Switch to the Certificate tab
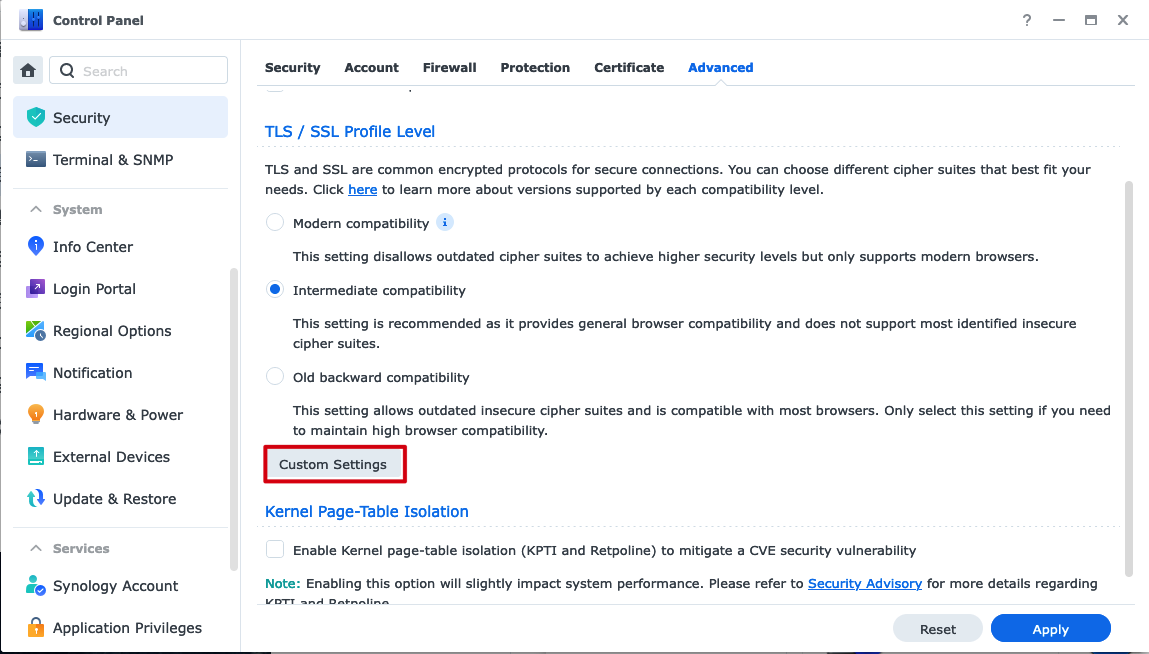1149x654 pixels. 629,68
